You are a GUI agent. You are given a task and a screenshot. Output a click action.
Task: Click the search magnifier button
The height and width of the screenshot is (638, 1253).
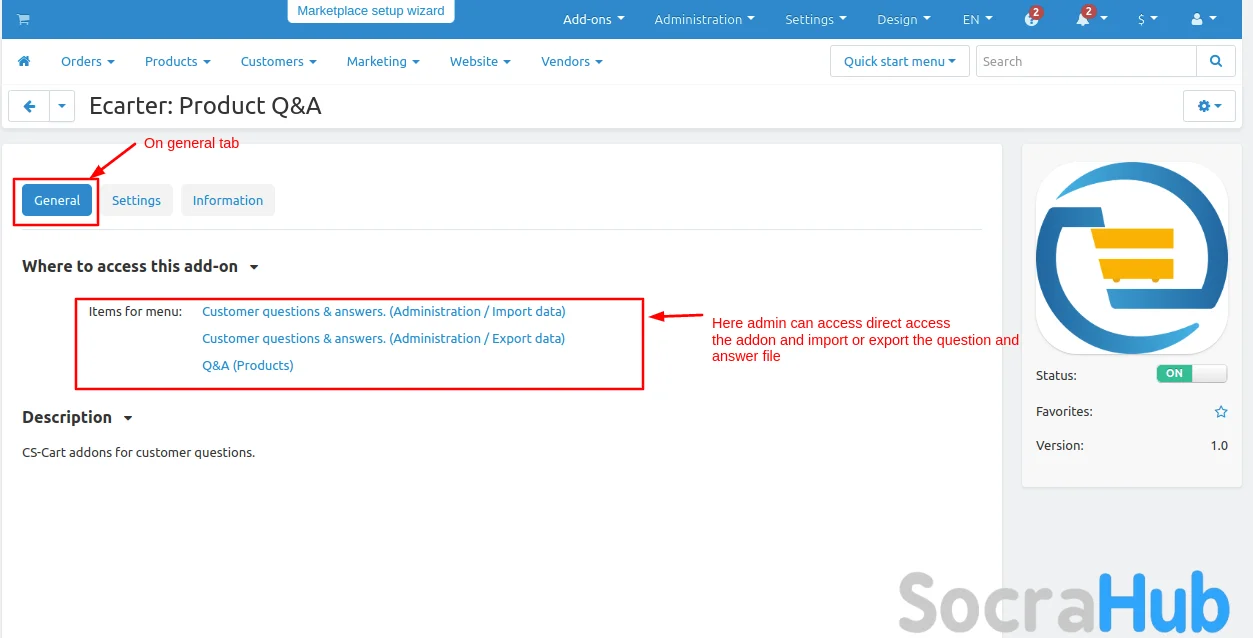(x=1216, y=61)
